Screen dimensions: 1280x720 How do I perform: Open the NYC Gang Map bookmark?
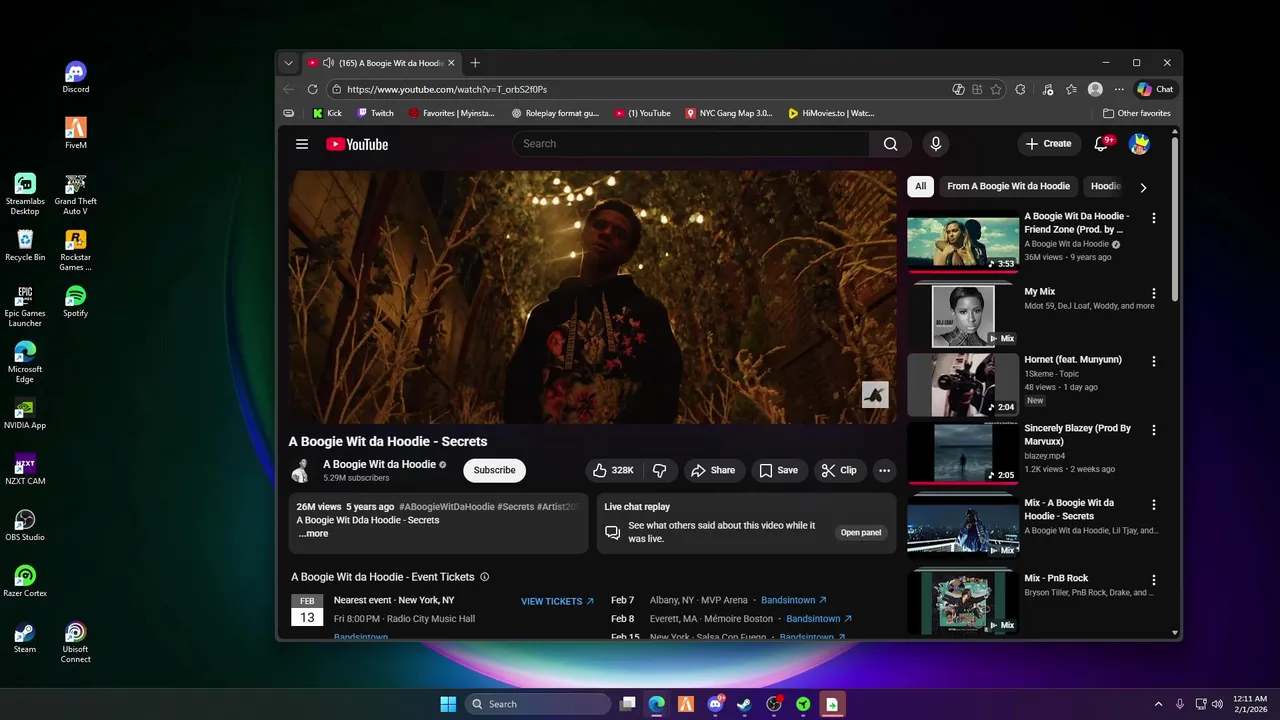click(729, 113)
